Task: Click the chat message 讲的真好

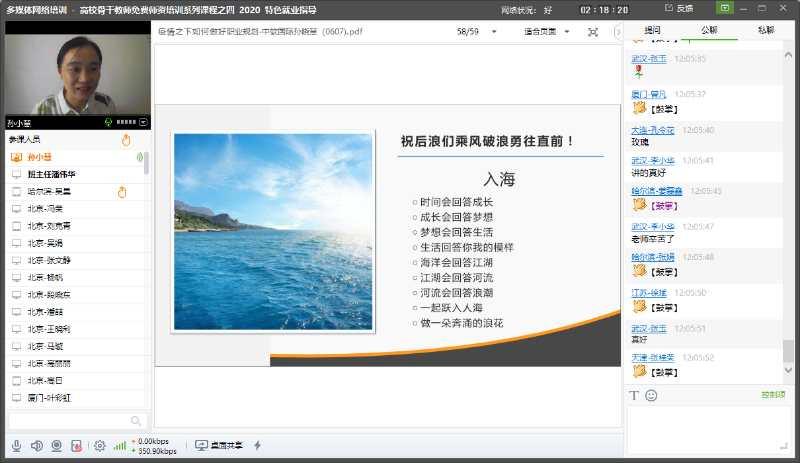Action: tap(648, 173)
